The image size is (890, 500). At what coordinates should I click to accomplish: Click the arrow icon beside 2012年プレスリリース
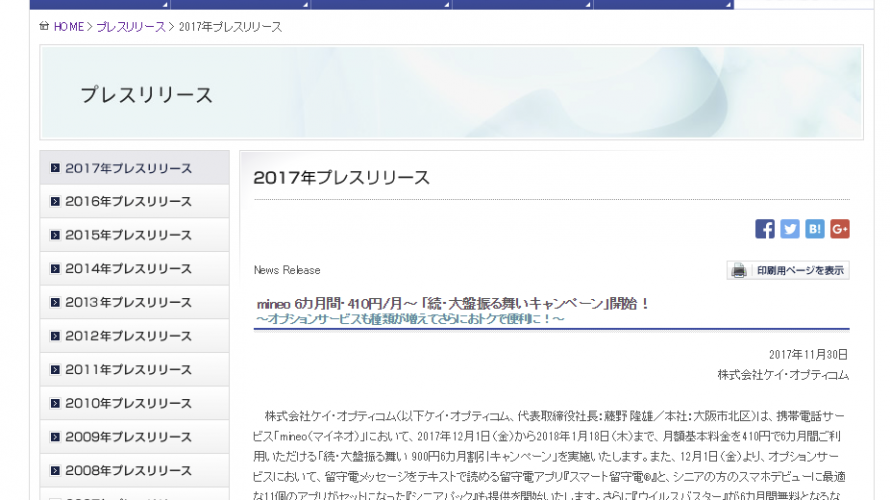point(55,336)
